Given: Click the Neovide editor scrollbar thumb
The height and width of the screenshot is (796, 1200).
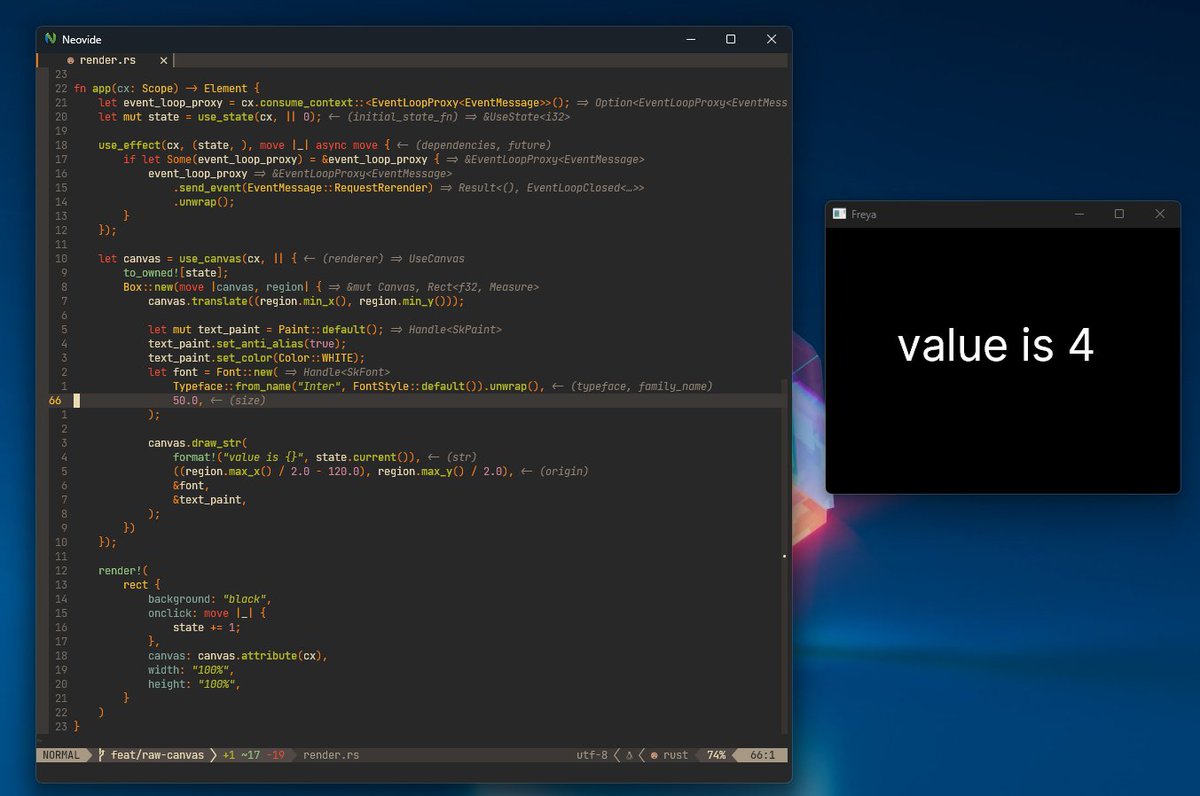Looking at the screenshot, I should coord(784,555).
